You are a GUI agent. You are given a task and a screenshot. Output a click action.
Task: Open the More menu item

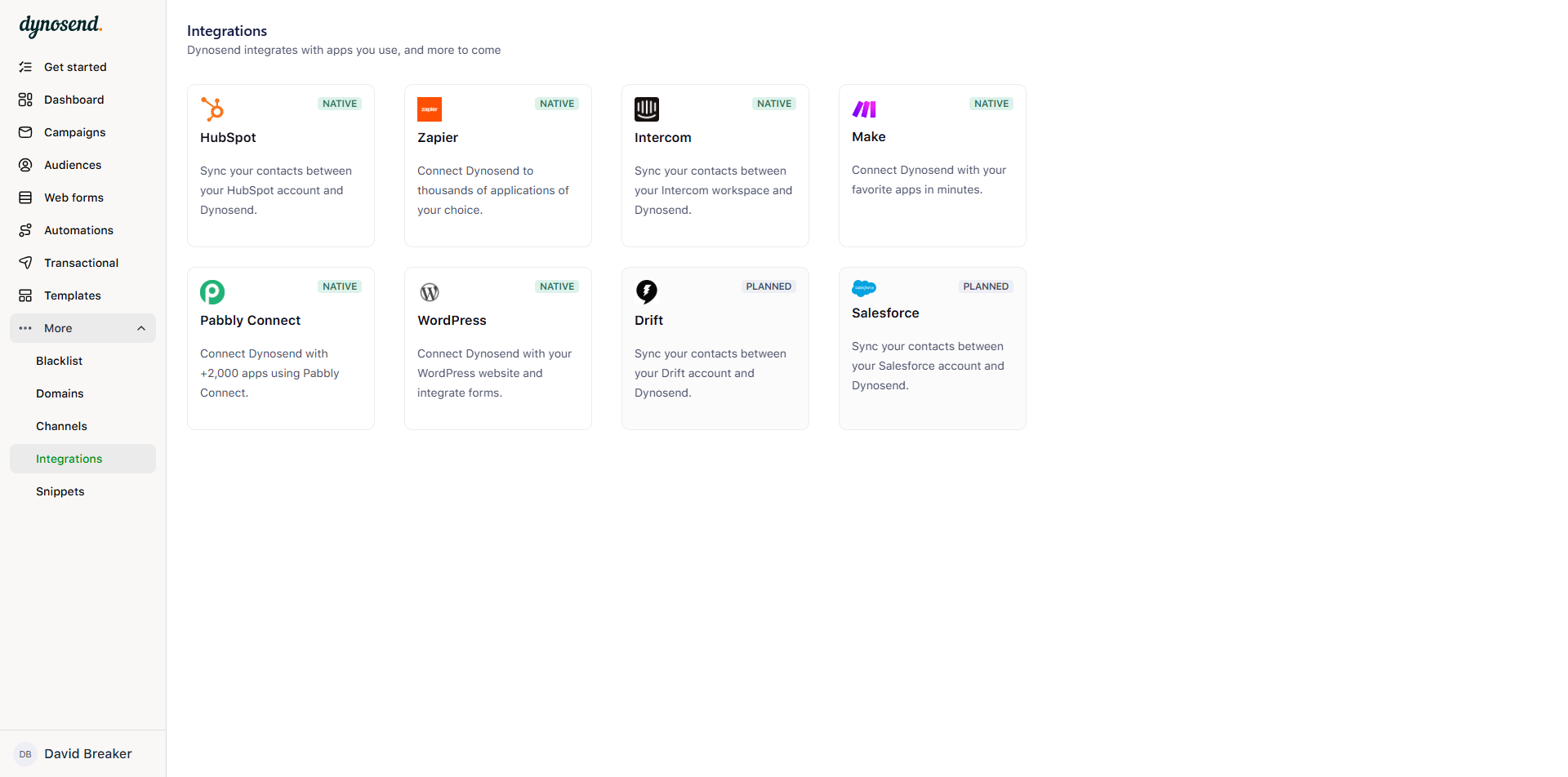[57, 328]
